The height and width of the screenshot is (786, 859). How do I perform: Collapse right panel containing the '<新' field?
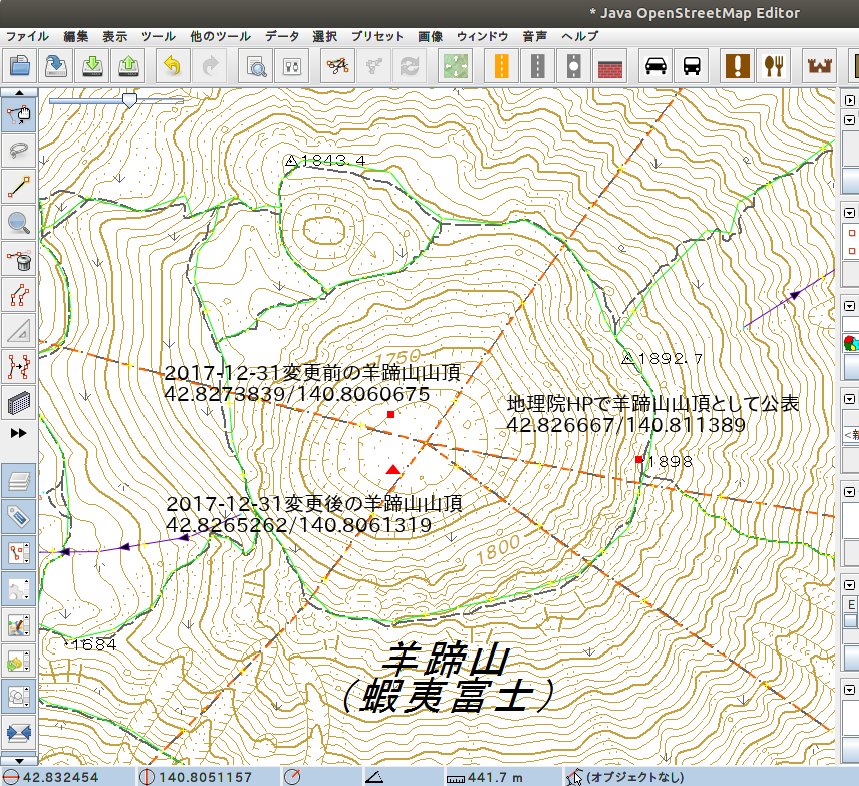coord(850,399)
